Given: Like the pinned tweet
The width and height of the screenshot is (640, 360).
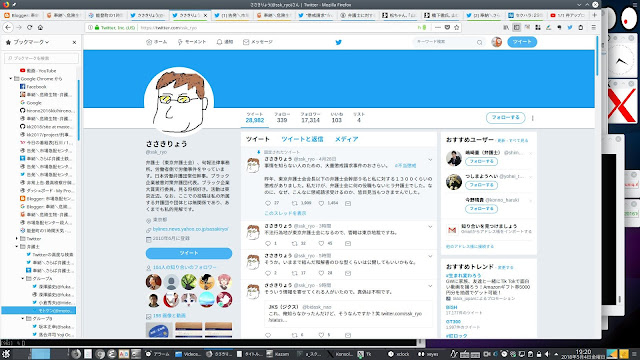Looking at the screenshot, I should (x=322, y=203).
